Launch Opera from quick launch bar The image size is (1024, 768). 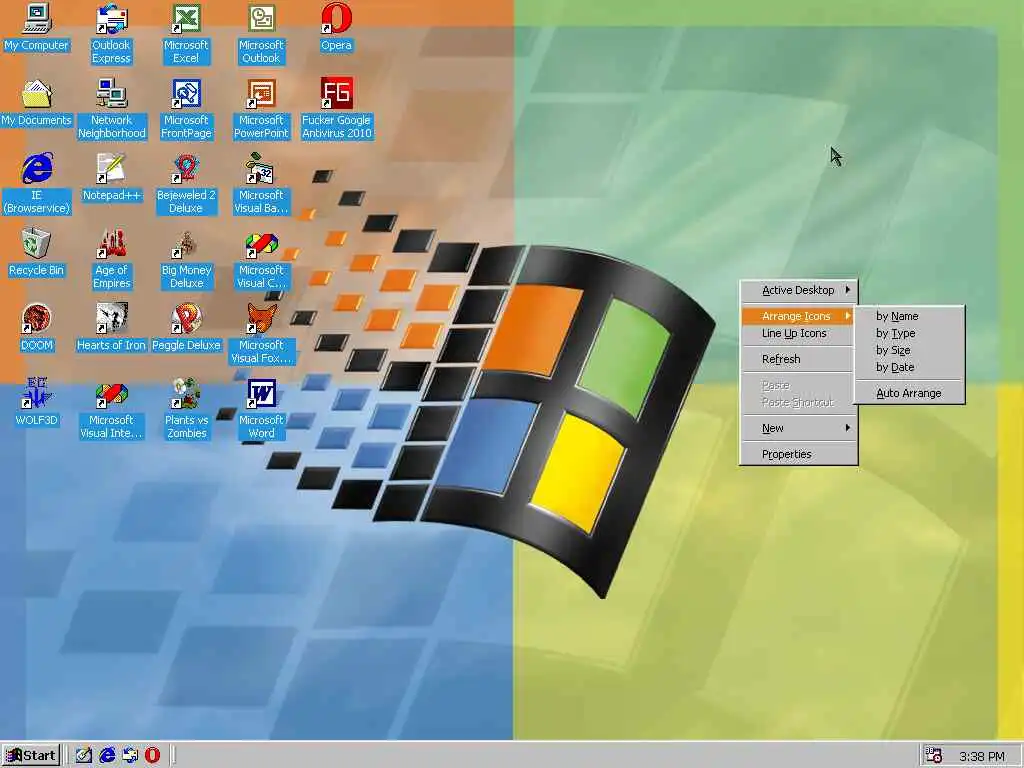tap(153, 756)
